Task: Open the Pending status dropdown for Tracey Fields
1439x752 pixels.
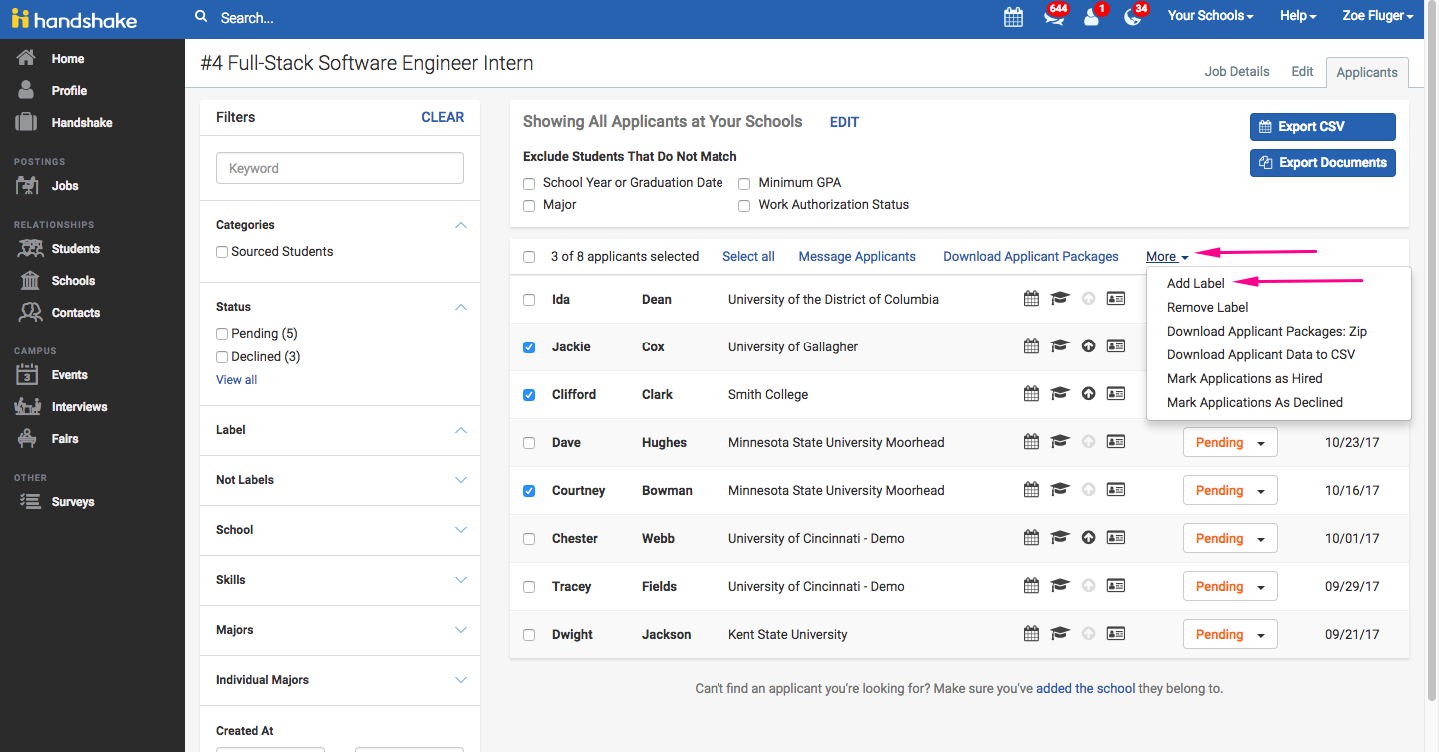Action: [1229, 586]
